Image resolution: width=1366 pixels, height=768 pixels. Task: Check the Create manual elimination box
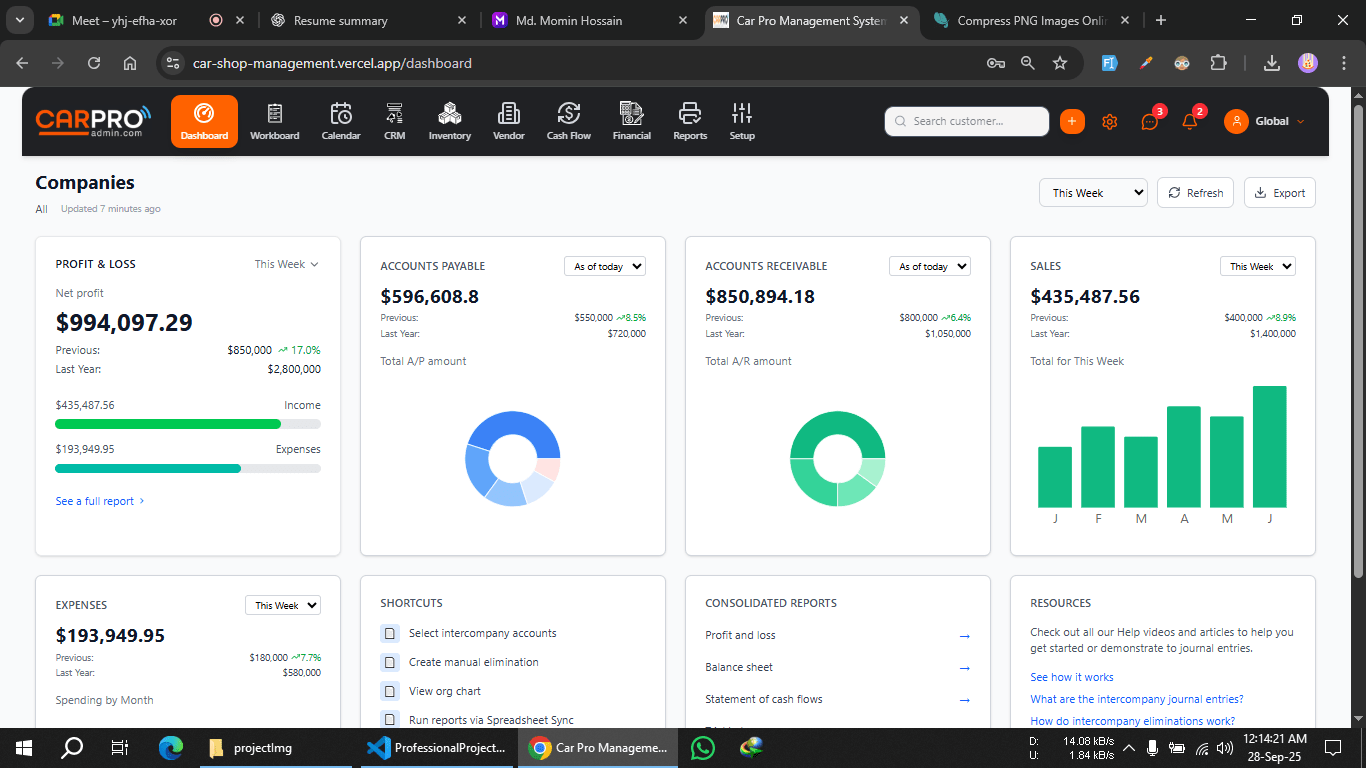tap(390, 662)
